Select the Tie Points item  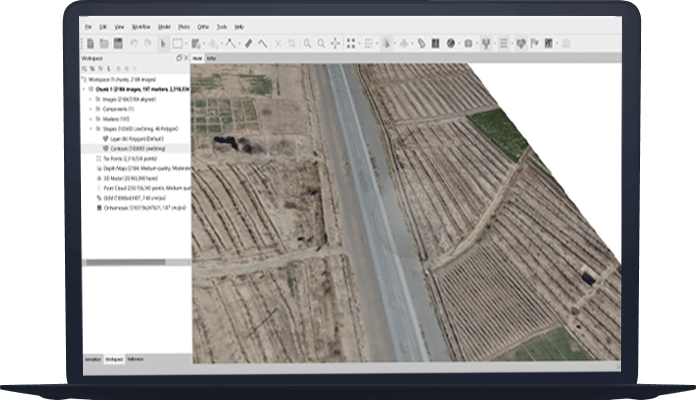(130, 158)
